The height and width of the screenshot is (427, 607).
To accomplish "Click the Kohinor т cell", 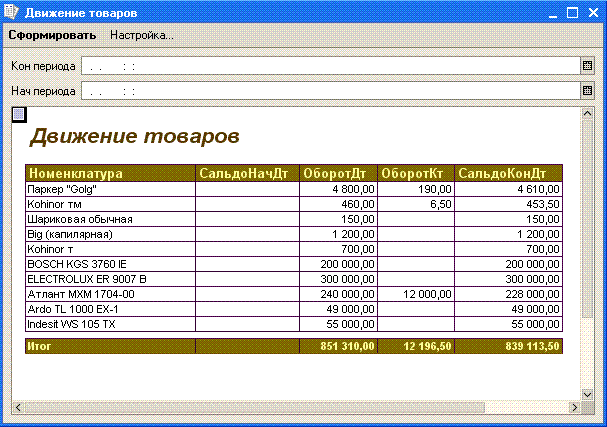I will pos(110,249).
